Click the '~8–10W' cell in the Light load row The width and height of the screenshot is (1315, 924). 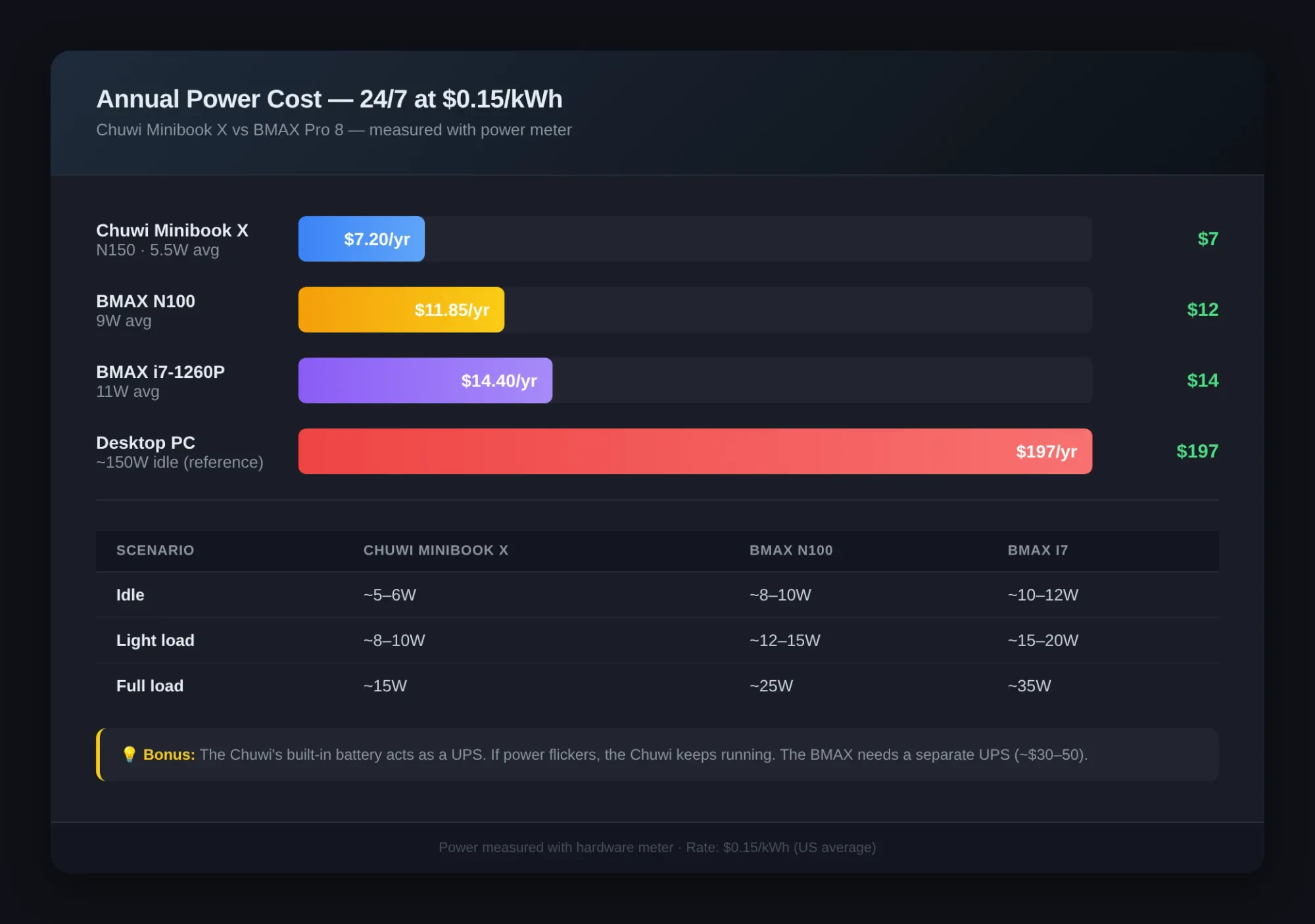click(394, 640)
